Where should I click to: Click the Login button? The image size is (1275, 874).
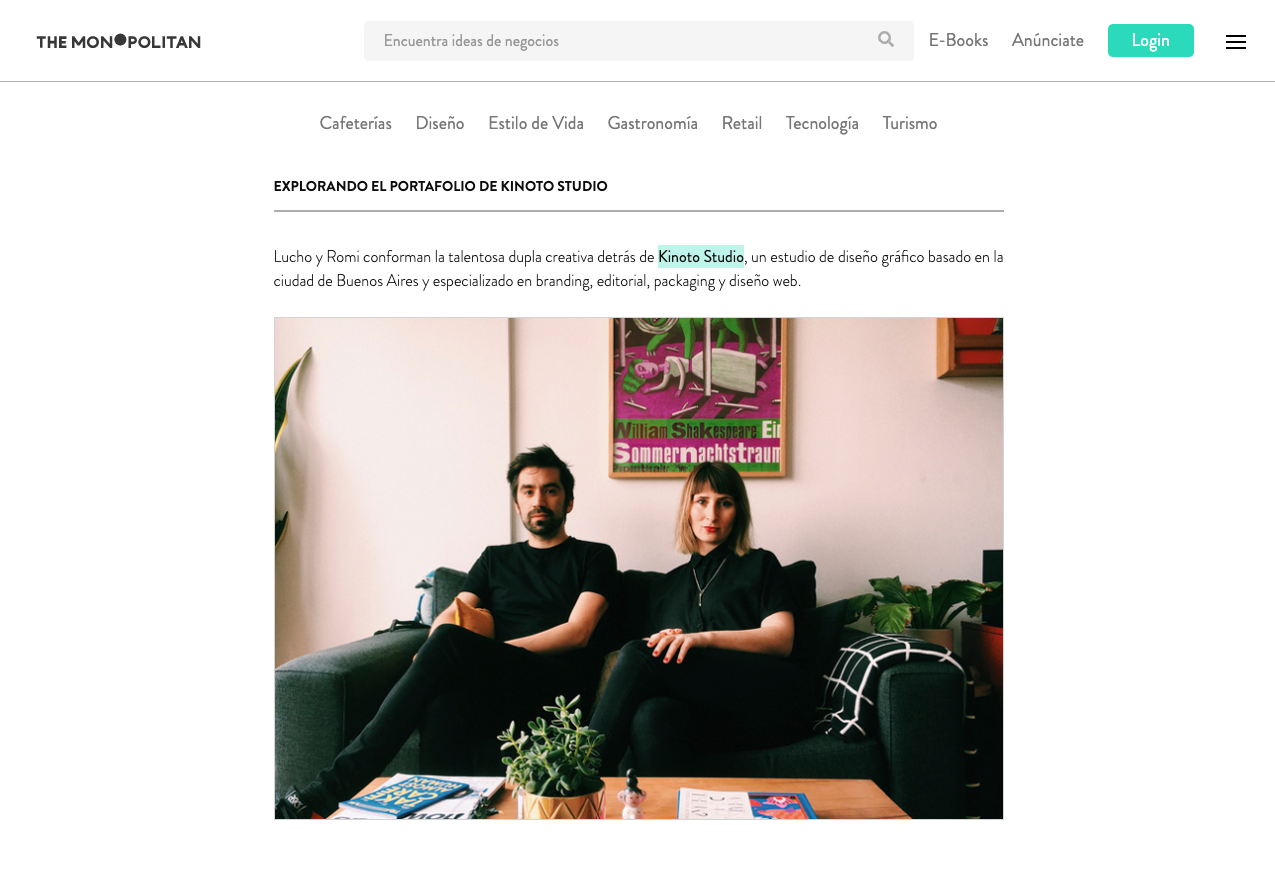[1151, 41]
